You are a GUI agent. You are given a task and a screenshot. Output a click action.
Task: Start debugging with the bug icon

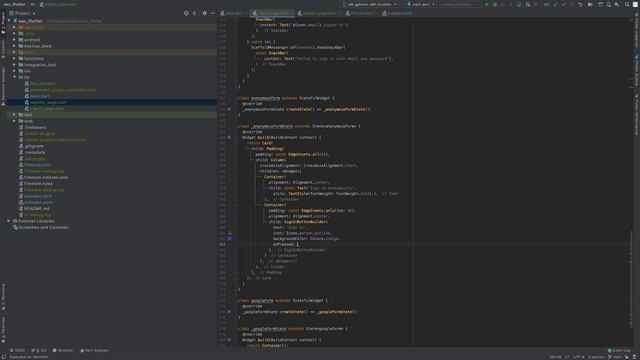(495, 4)
